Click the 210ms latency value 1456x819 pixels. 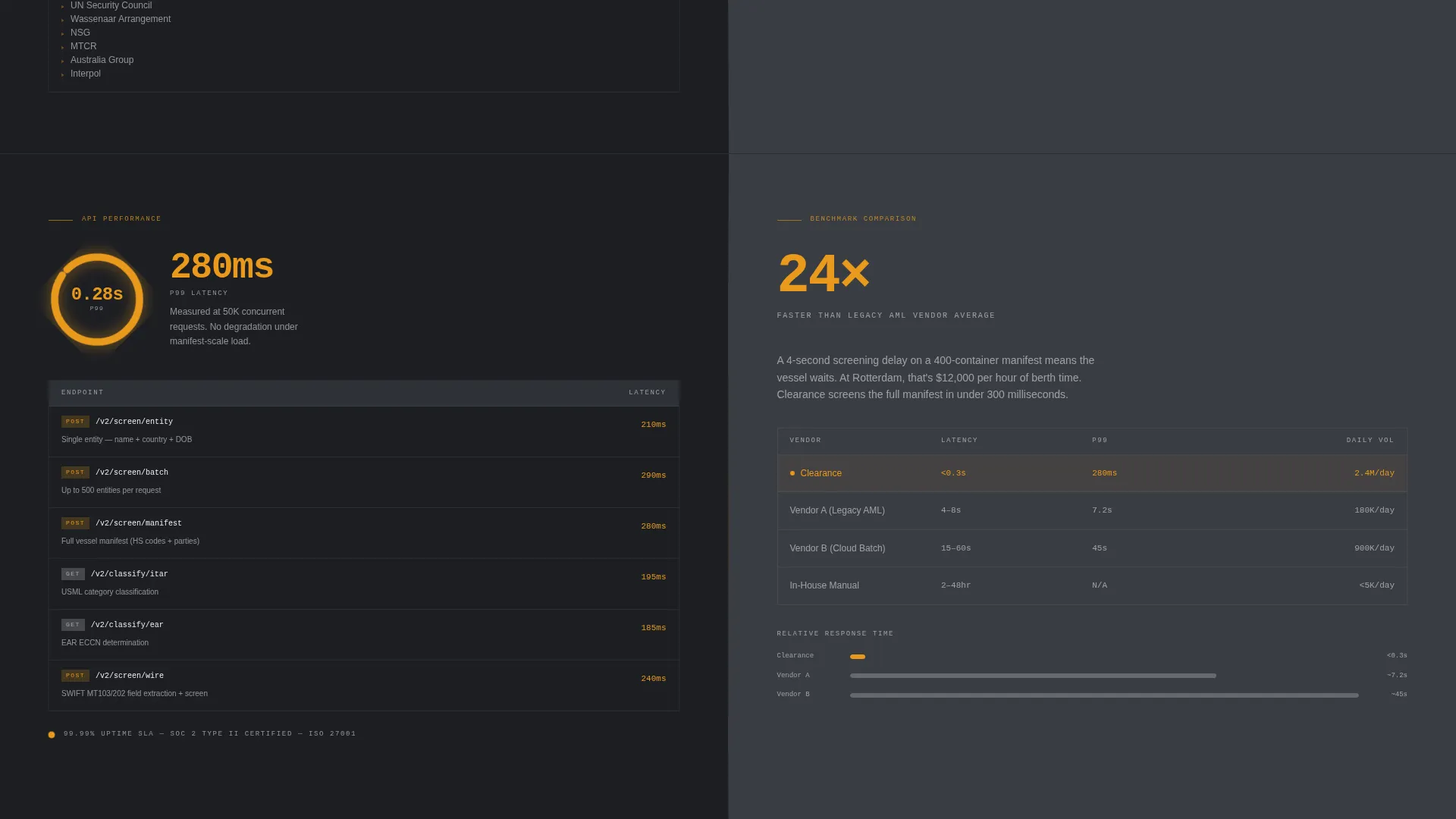tap(654, 425)
